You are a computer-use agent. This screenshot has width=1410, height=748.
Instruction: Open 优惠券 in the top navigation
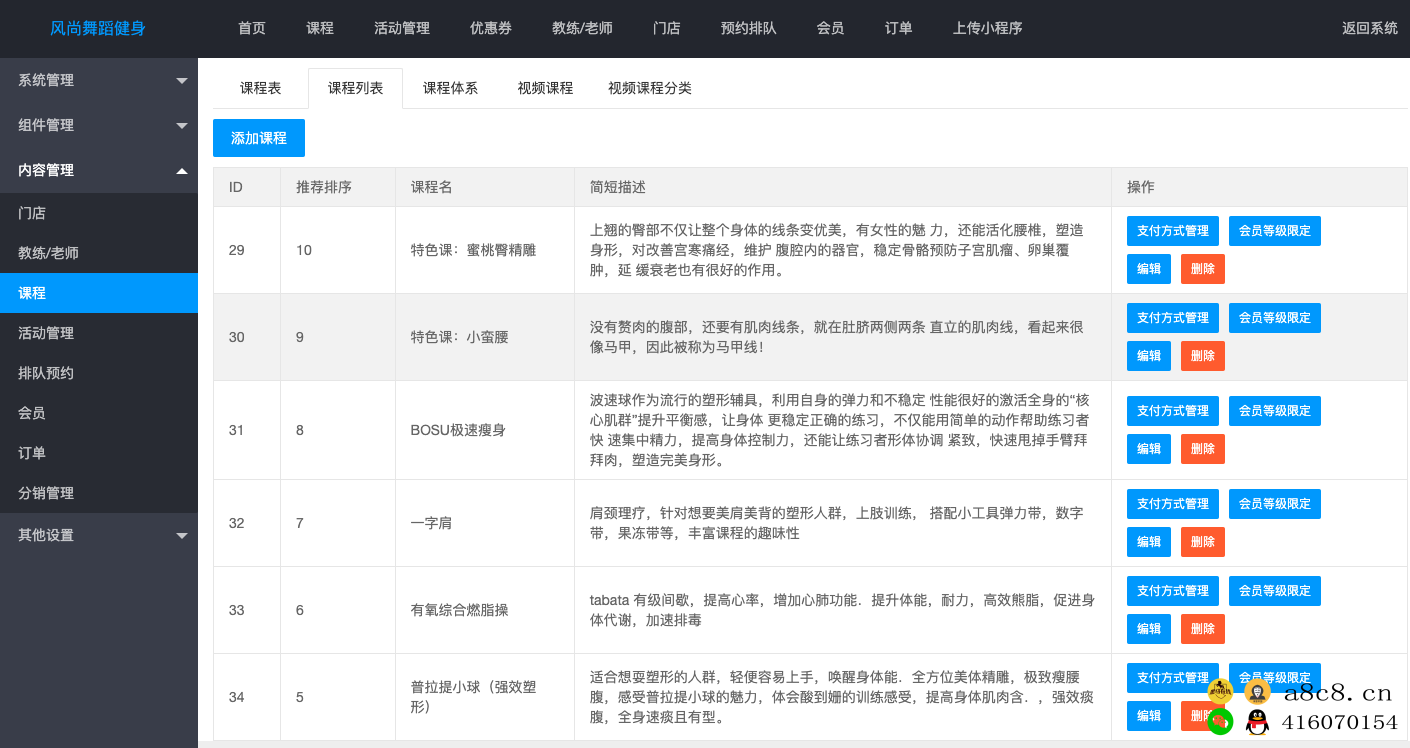(491, 28)
